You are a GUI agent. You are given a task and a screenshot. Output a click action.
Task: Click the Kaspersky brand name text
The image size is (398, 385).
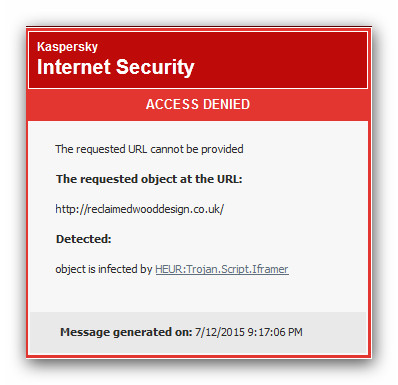coord(67,47)
